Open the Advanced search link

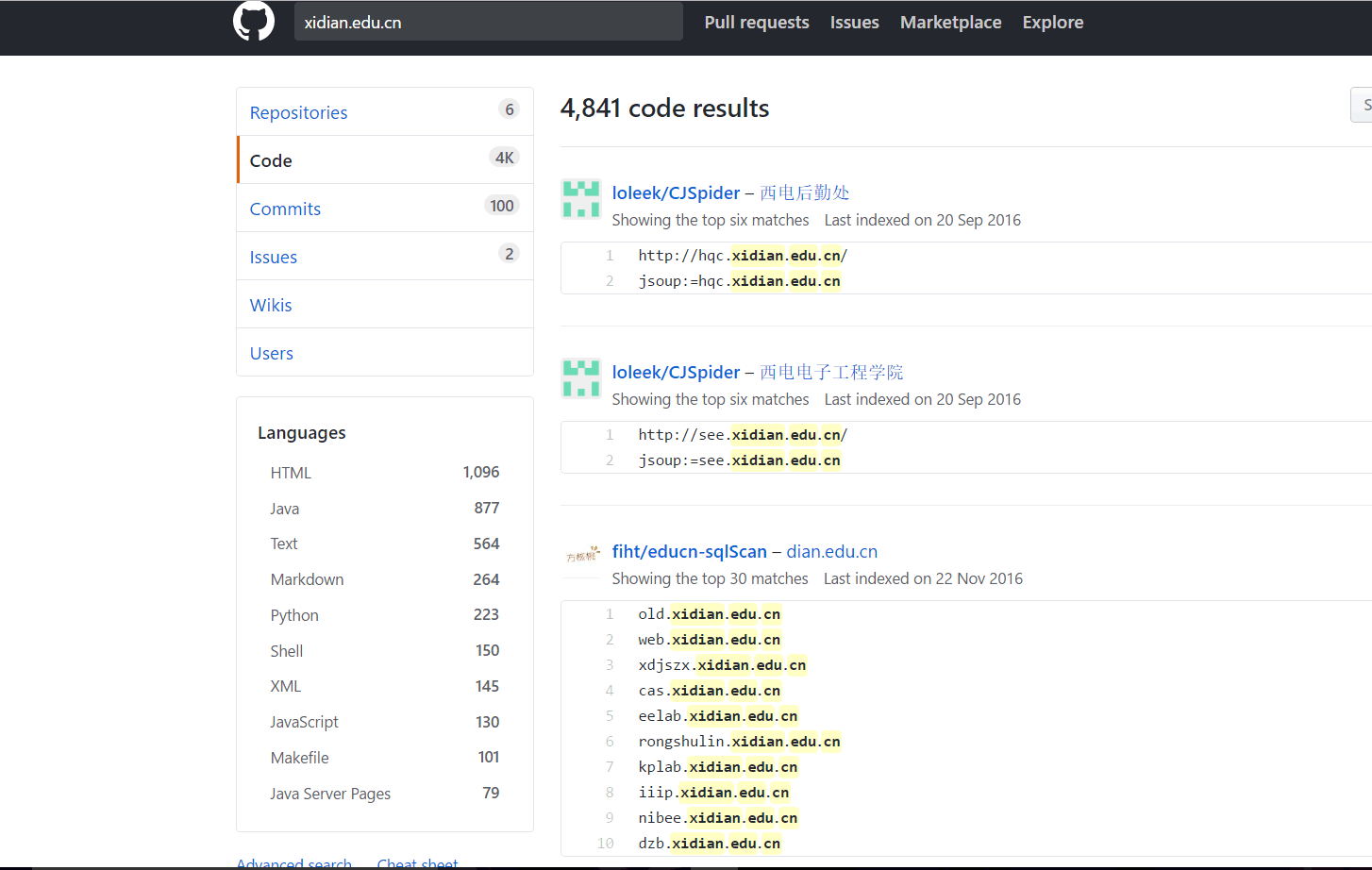pyautogui.click(x=293, y=862)
